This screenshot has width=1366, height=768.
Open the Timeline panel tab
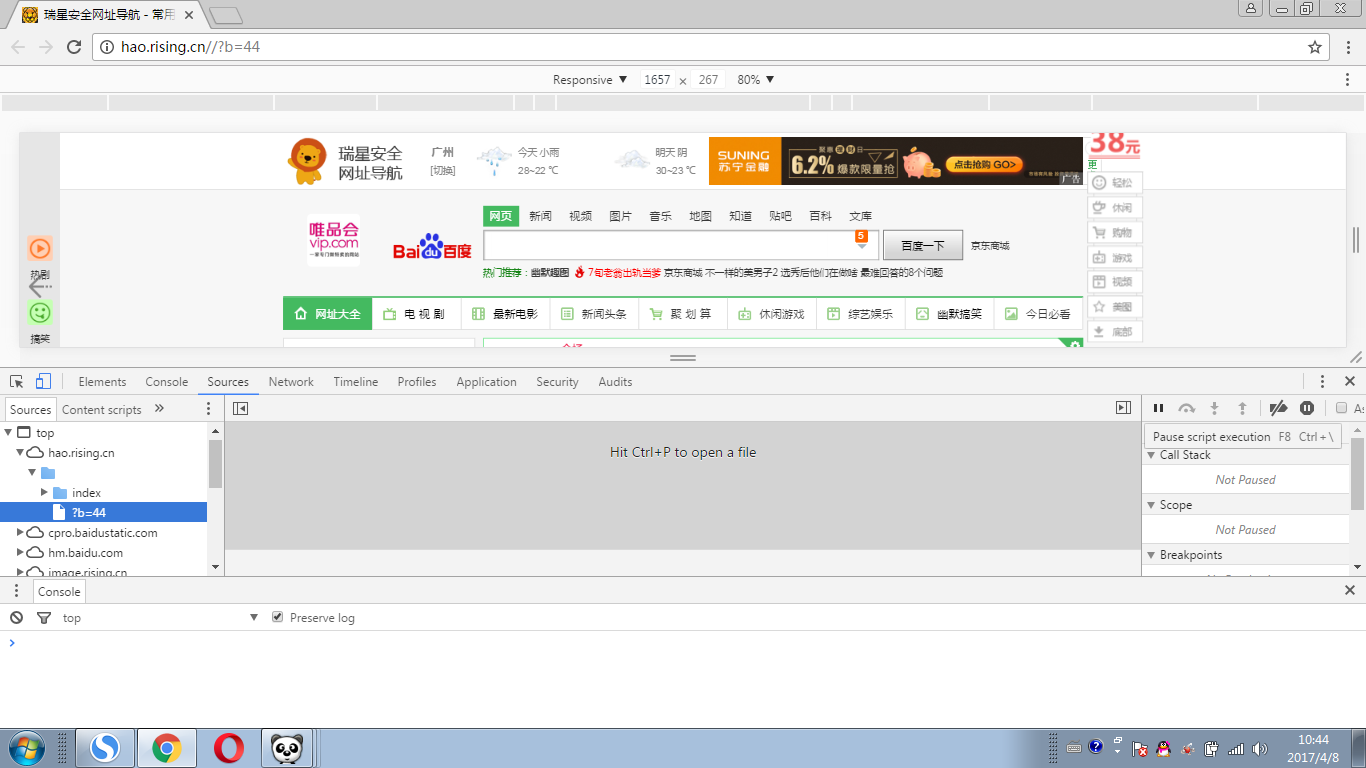pyautogui.click(x=356, y=381)
